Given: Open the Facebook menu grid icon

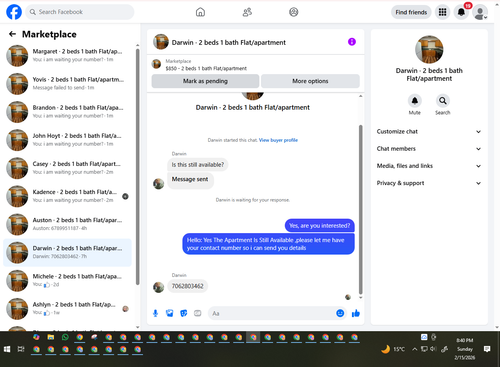Looking at the screenshot, I should (442, 12).
